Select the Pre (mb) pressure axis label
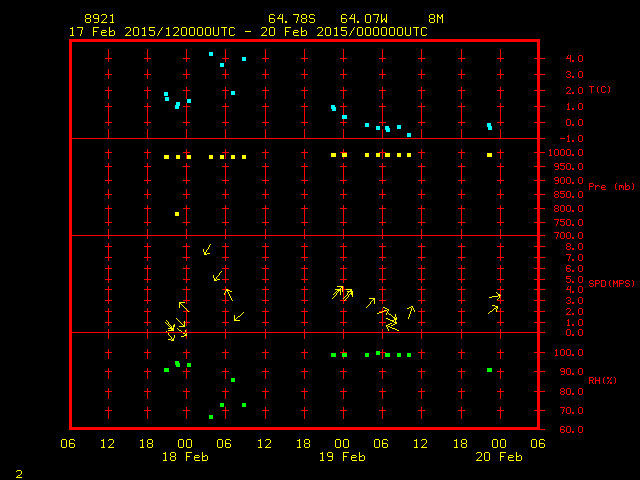Image resolution: width=640 pixels, height=480 pixels. pyautogui.click(x=611, y=187)
